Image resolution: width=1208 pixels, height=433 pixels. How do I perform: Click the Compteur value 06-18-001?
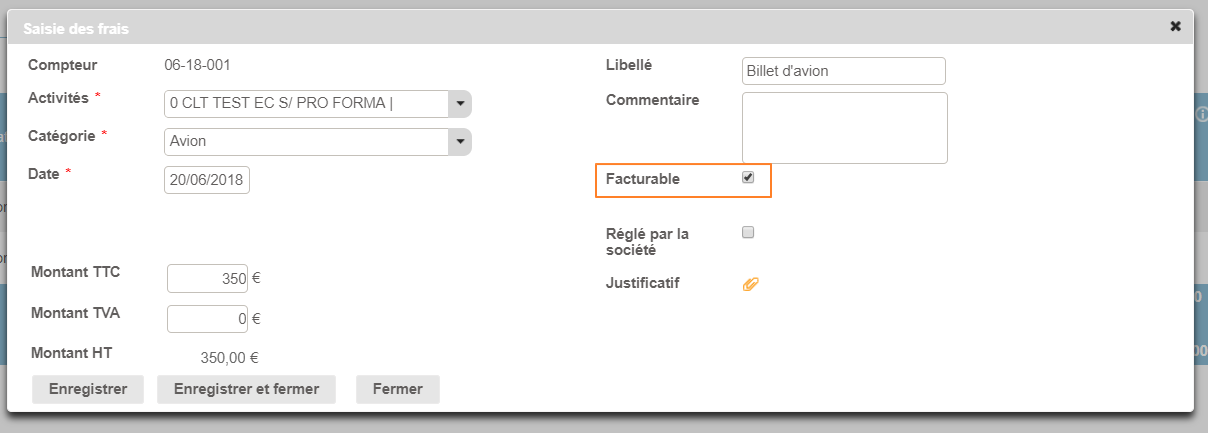coord(198,66)
